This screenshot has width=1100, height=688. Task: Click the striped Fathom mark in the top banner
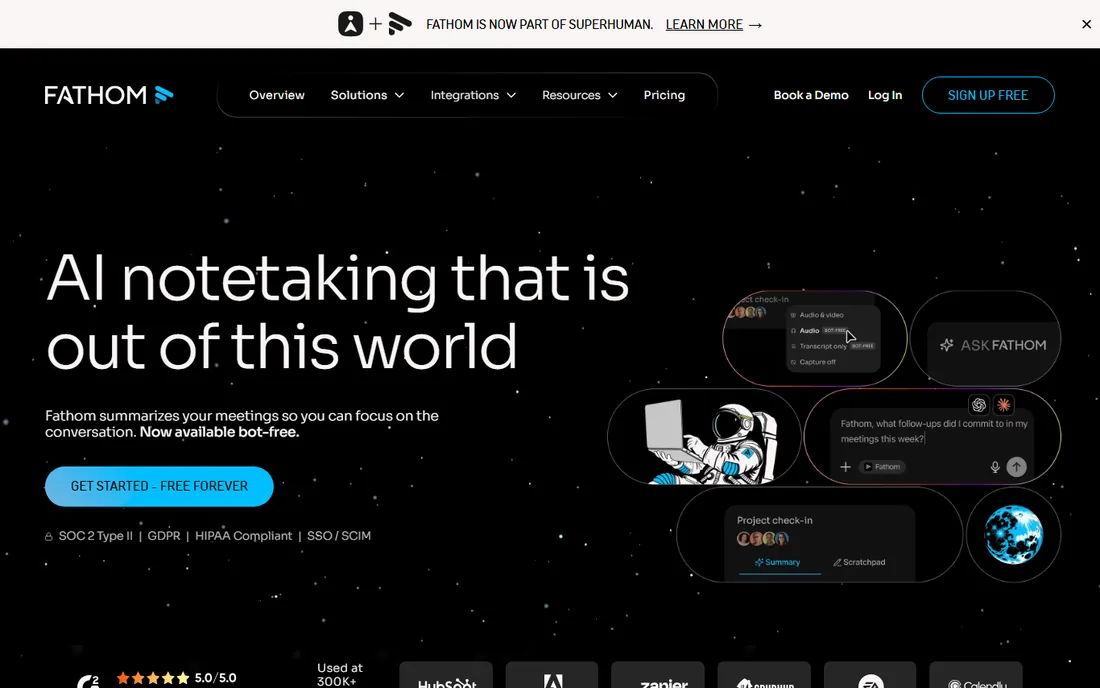click(400, 24)
